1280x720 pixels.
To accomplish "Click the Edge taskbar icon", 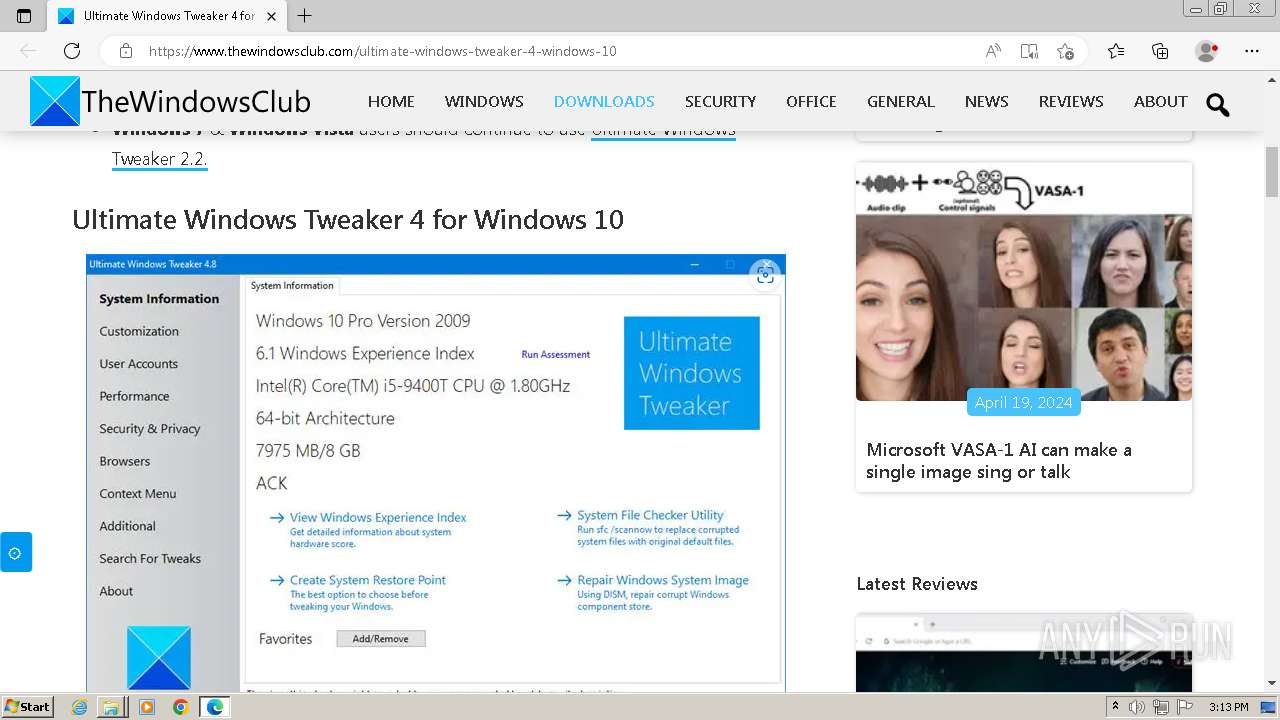I will tap(215, 707).
